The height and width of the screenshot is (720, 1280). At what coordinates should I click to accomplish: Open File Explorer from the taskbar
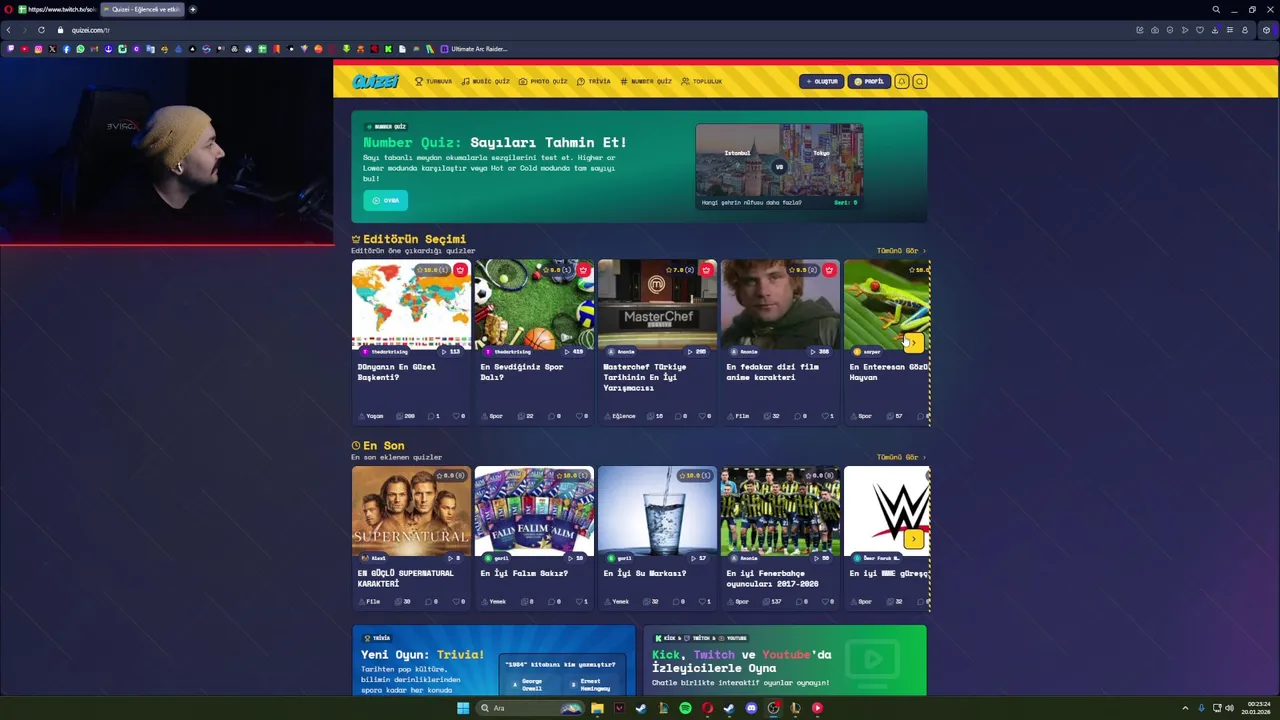597,708
